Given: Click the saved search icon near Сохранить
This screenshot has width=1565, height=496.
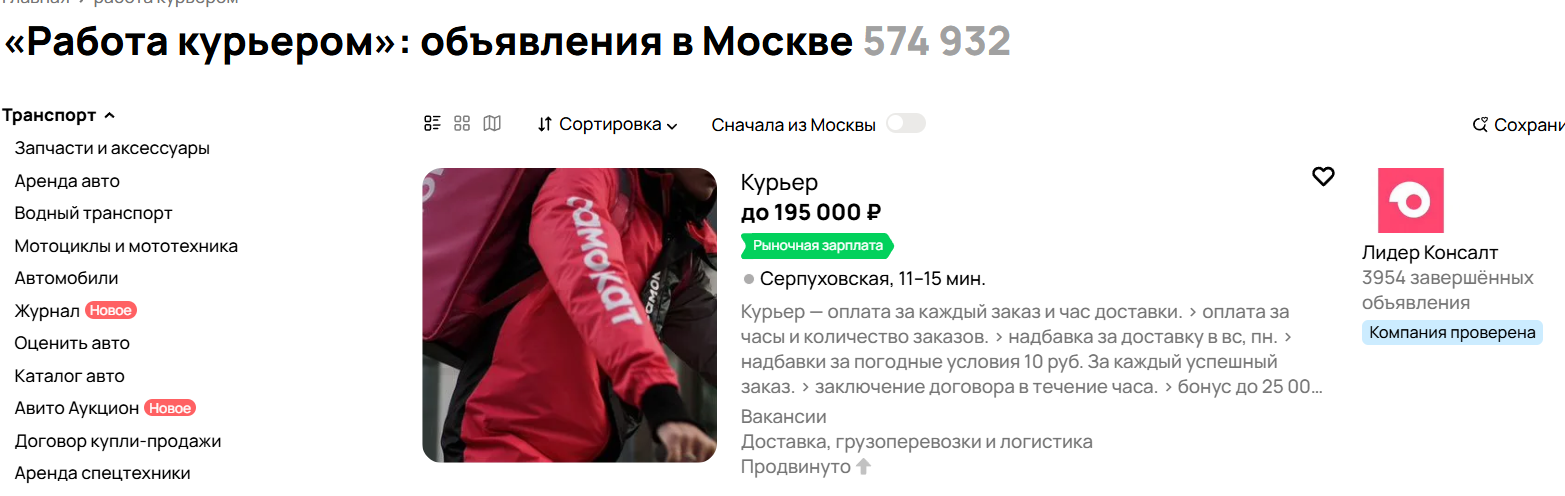Looking at the screenshot, I should 1481,125.
